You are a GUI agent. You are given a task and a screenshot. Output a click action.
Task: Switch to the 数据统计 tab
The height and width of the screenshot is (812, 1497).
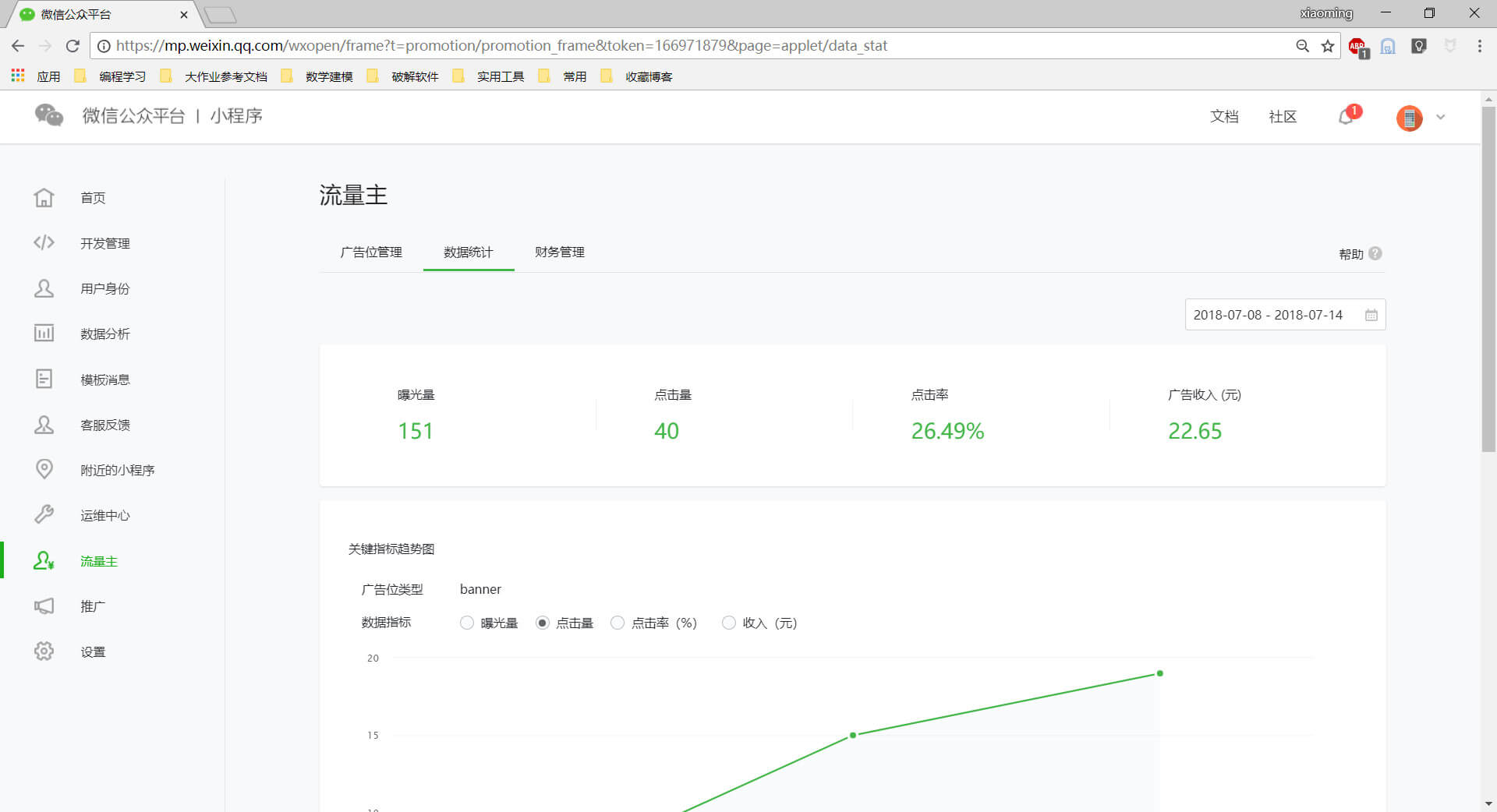click(468, 252)
